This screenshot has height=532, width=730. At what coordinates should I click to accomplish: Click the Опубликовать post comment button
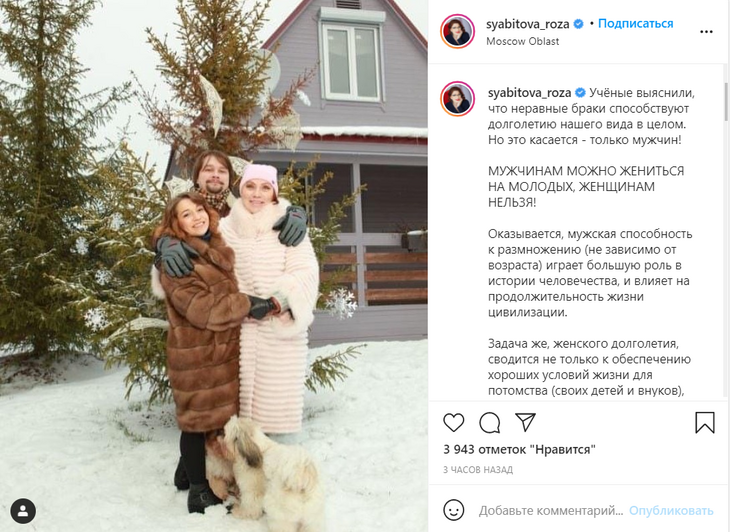[x=671, y=511]
